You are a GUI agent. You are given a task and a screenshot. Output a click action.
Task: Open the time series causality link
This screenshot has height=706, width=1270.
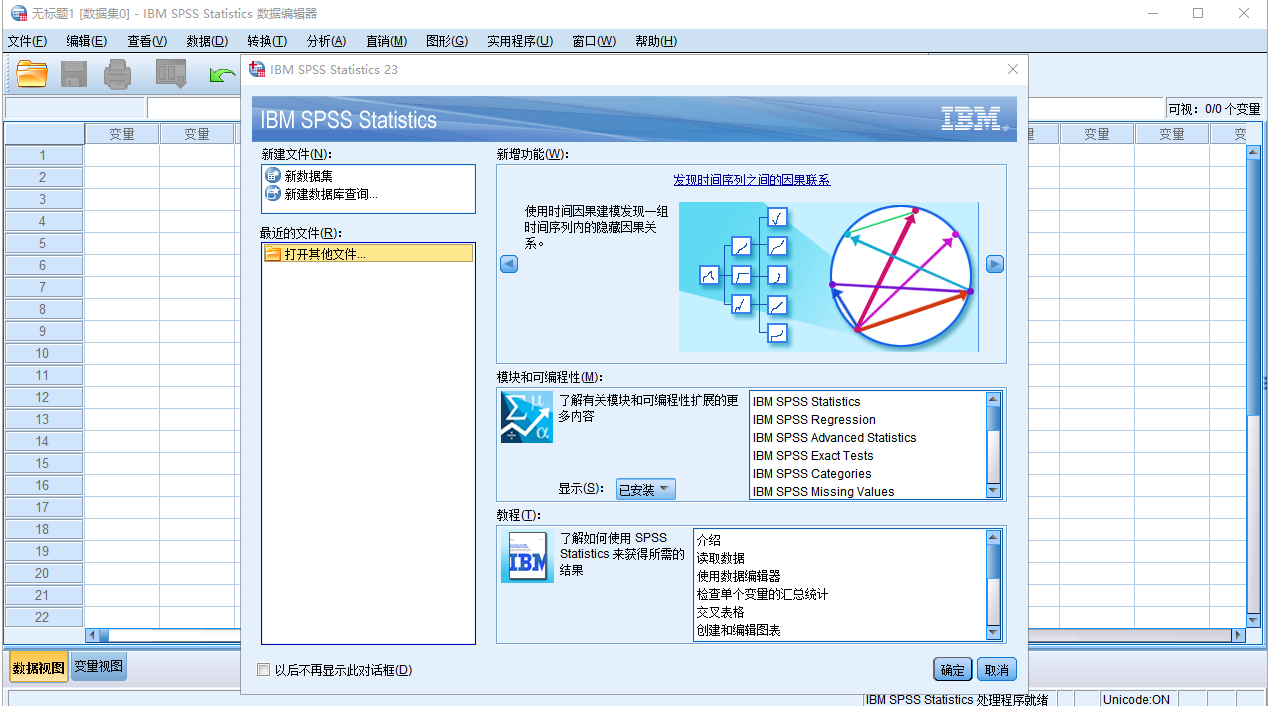pos(751,180)
